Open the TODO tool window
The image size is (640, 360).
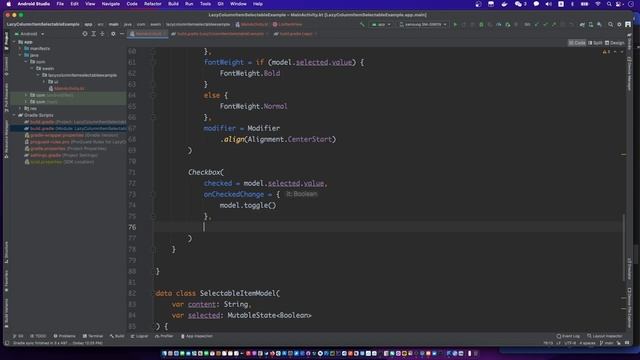pos(38,336)
